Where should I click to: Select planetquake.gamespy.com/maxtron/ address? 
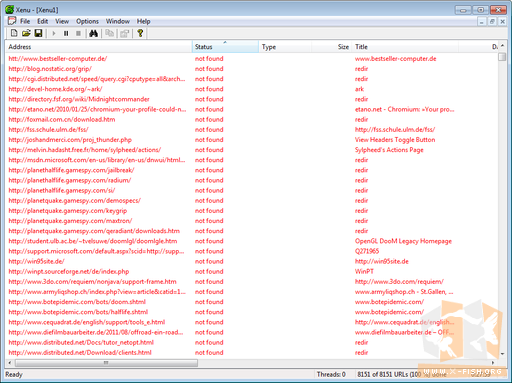[70, 221]
